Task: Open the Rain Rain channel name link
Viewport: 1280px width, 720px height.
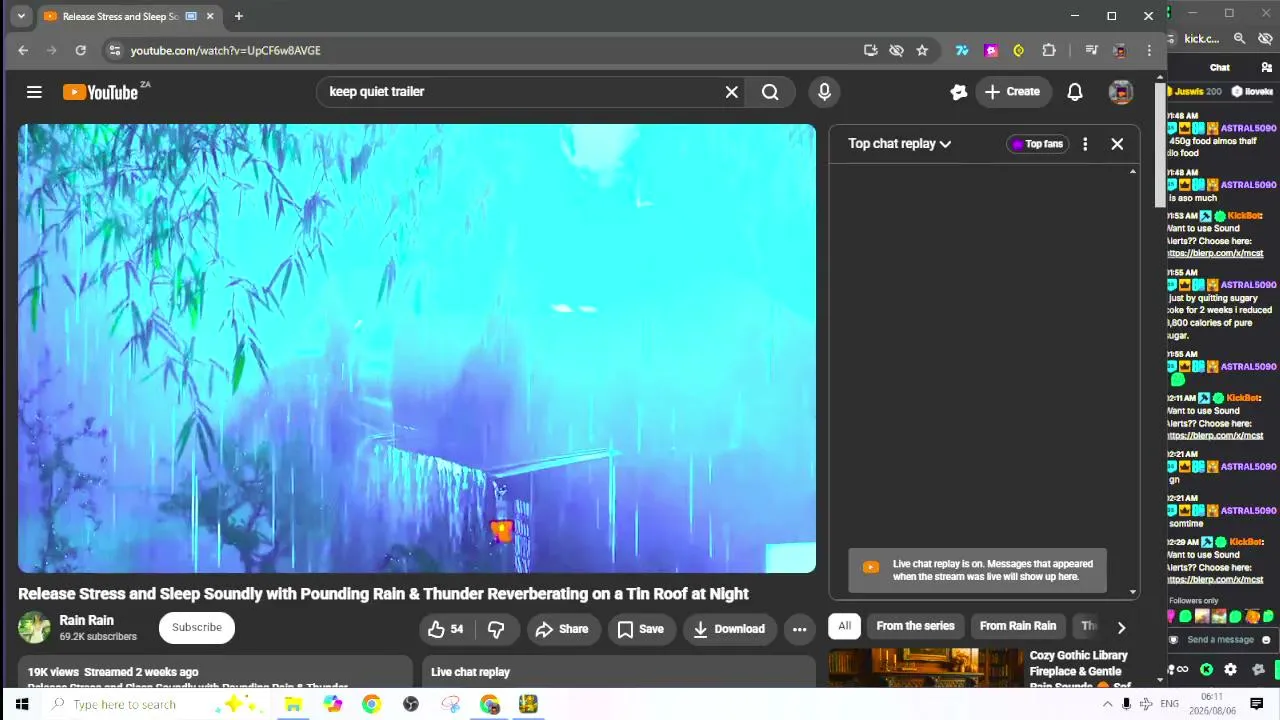Action: (87, 620)
